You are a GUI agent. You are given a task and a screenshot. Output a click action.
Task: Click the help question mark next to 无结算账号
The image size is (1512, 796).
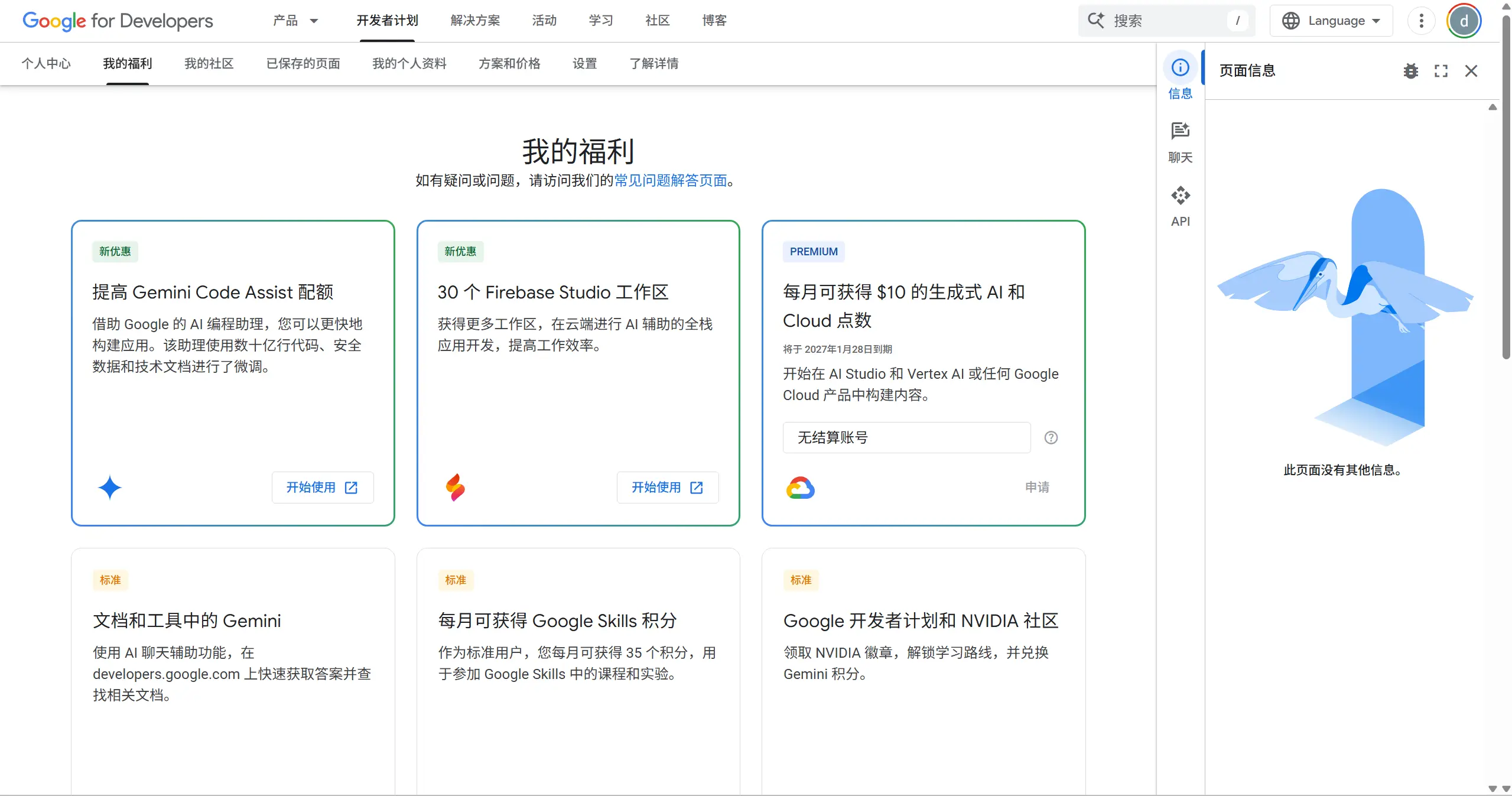pyautogui.click(x=1051, y=438)
